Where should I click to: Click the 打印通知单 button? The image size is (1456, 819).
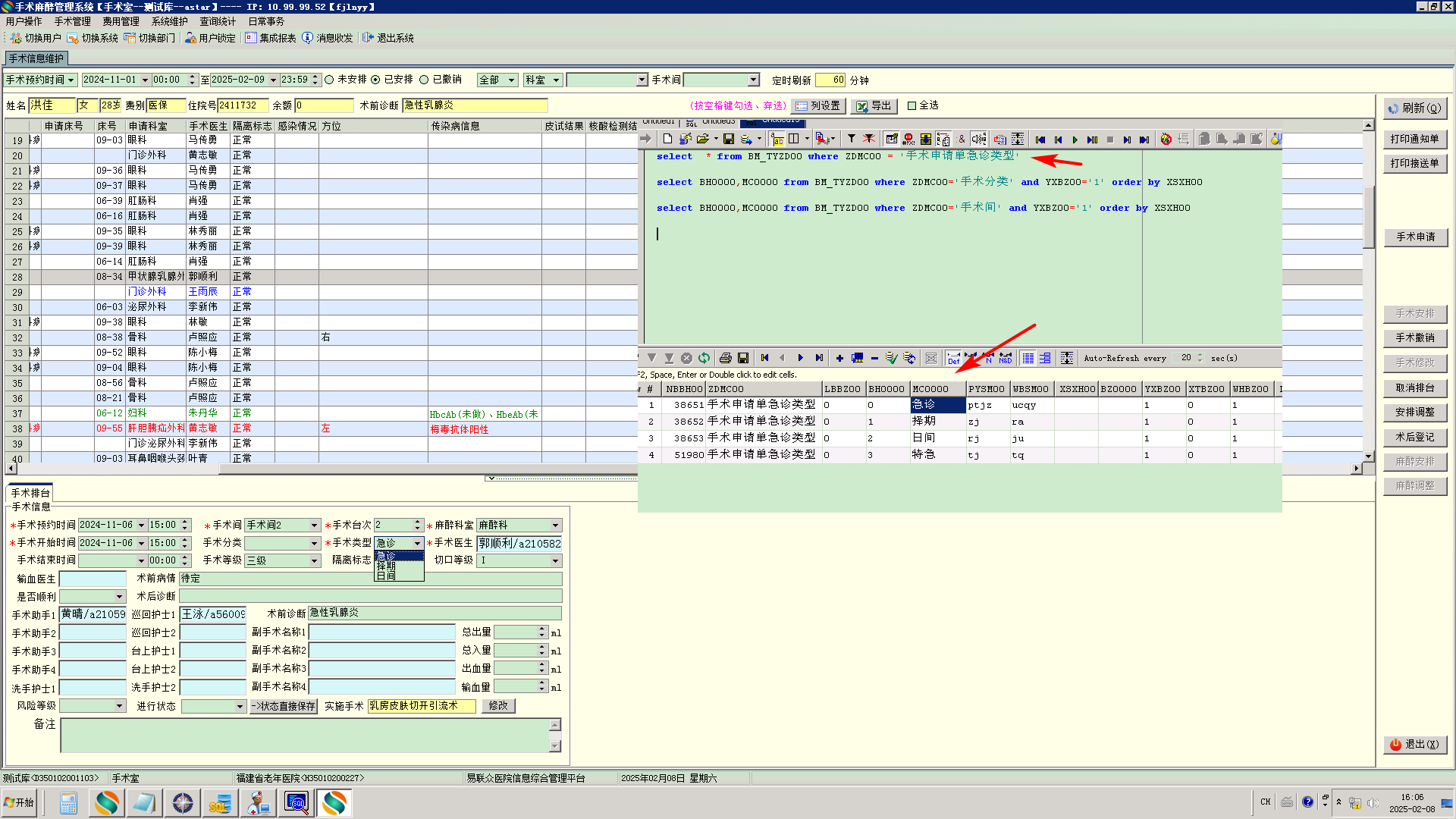(x=1414, y=139)
